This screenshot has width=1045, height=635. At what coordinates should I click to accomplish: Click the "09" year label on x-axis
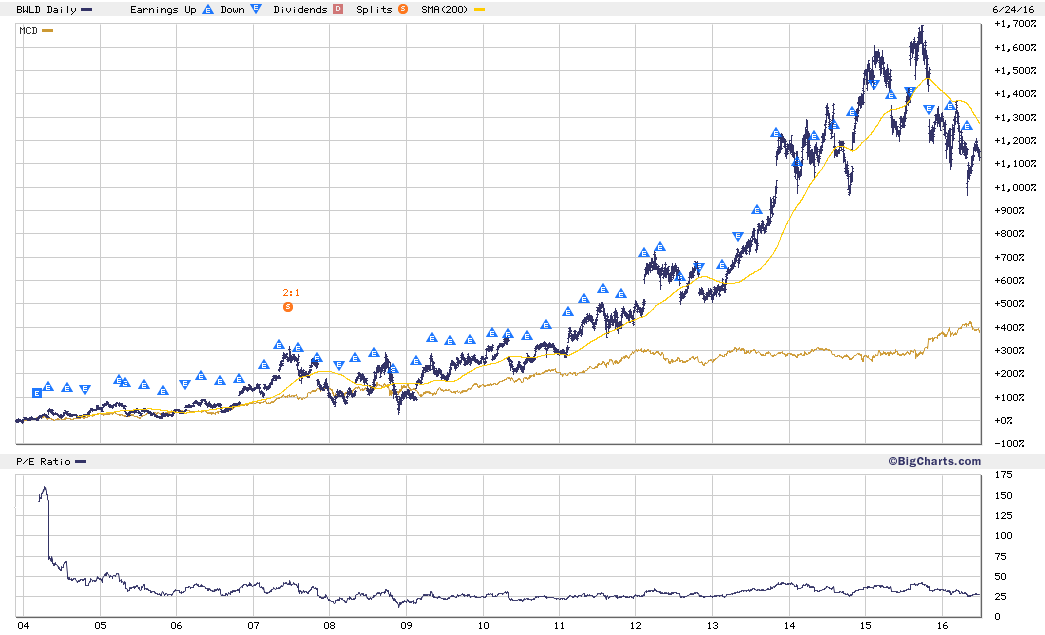[x=406, y=625]
